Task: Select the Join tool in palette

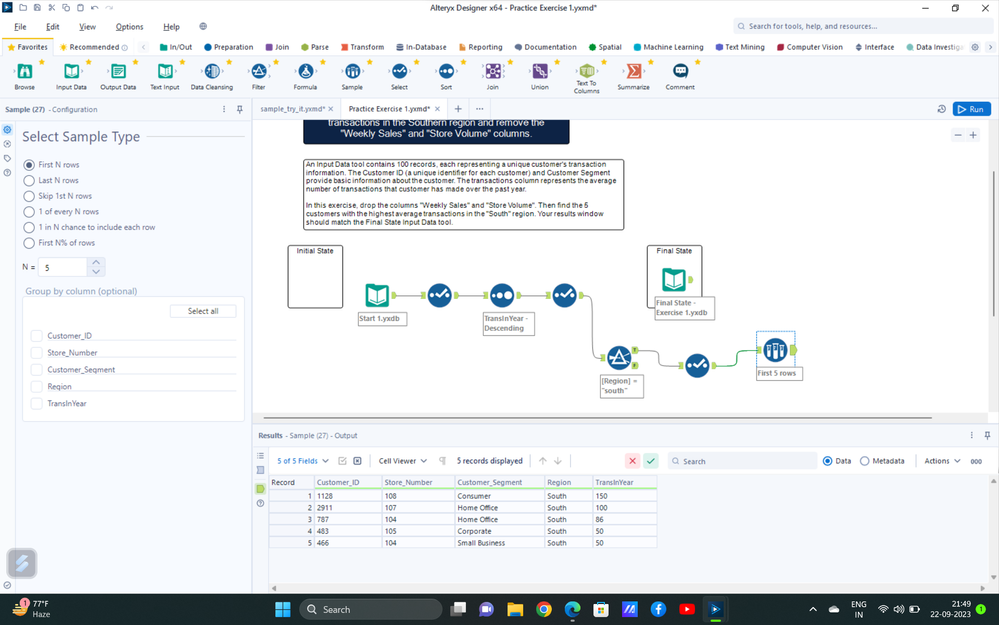Action: coord(493,71)
